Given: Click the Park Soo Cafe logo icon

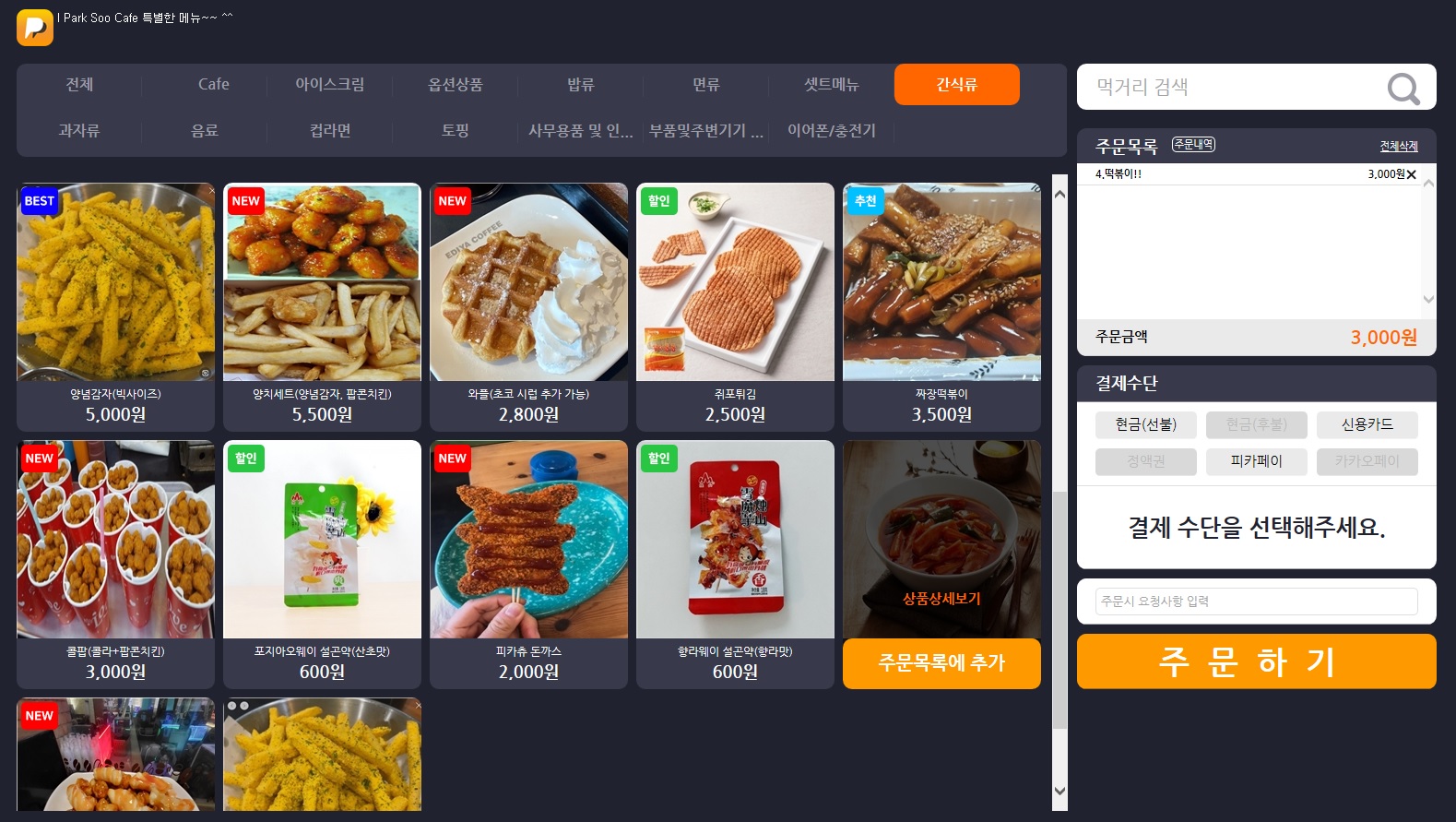Looking at the screenshot, I should click(35, 27).
